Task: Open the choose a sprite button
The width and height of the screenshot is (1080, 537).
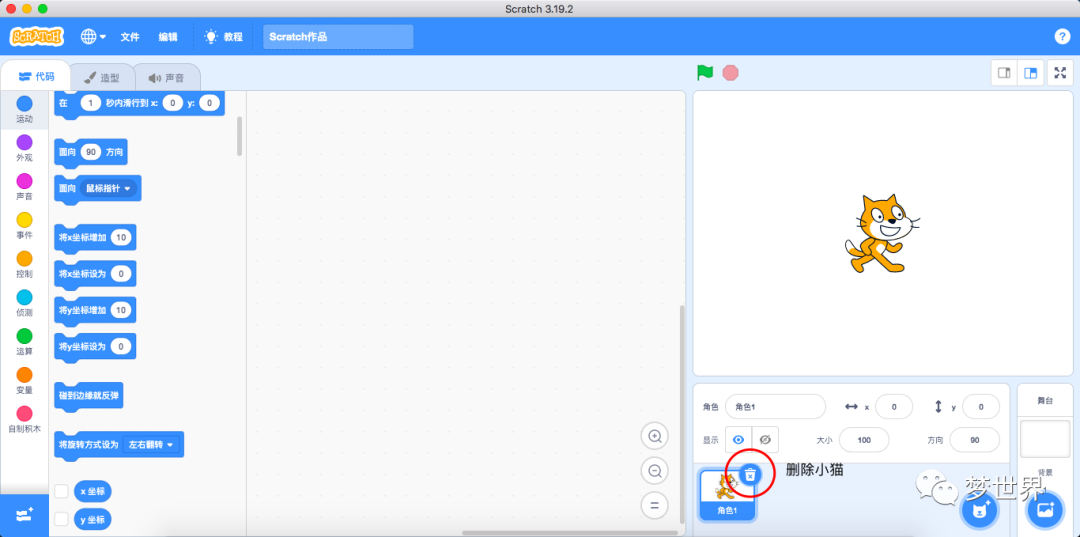Action: 979,510
